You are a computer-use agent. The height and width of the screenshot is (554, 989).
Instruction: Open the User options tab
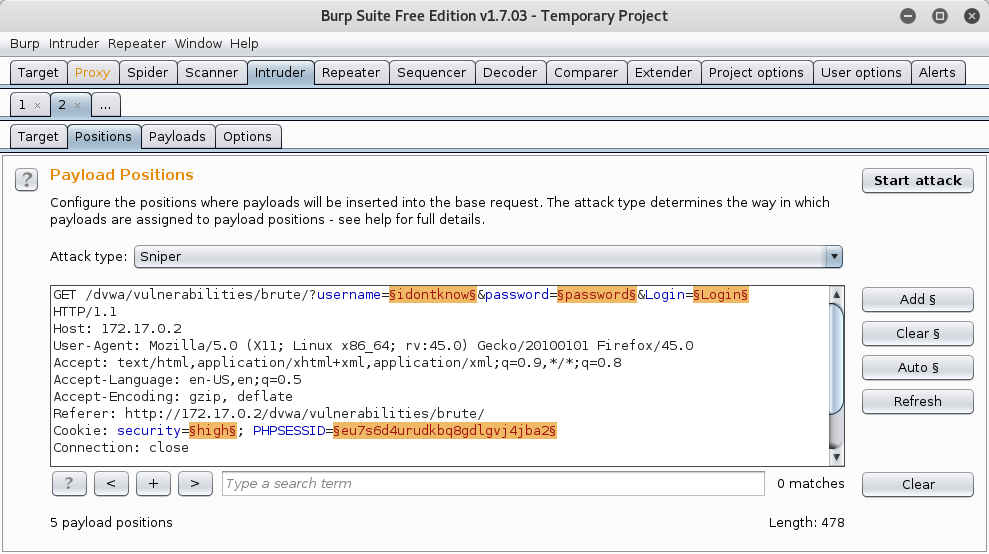pyautogui.click(x=861, y=73)
